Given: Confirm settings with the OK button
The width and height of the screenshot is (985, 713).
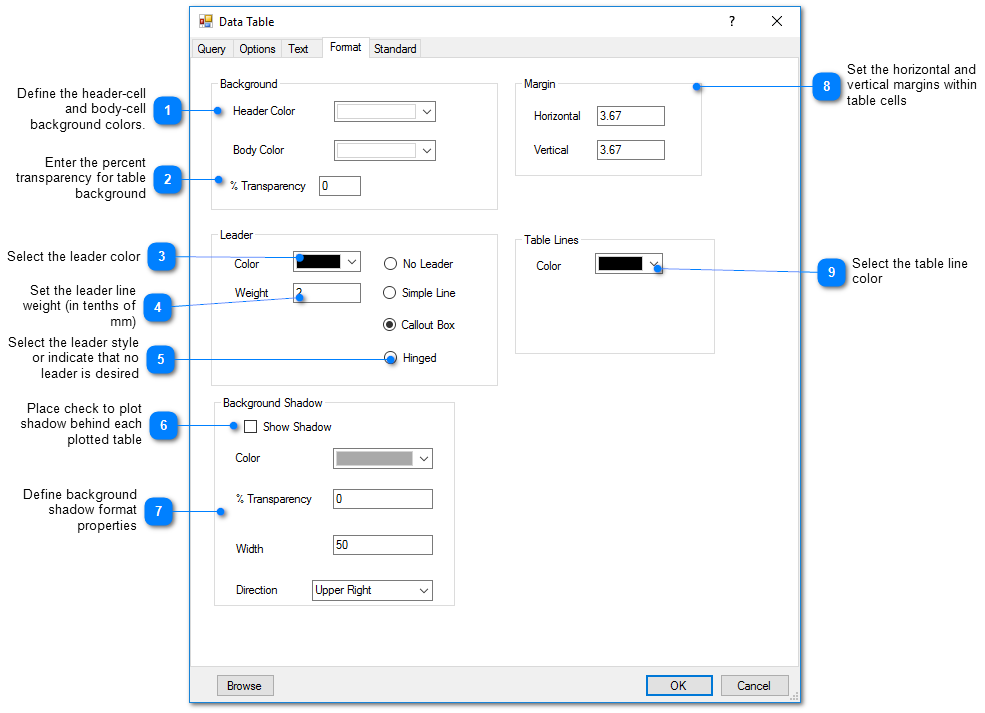Looking at the screenshot, I should tap(679, 685).
